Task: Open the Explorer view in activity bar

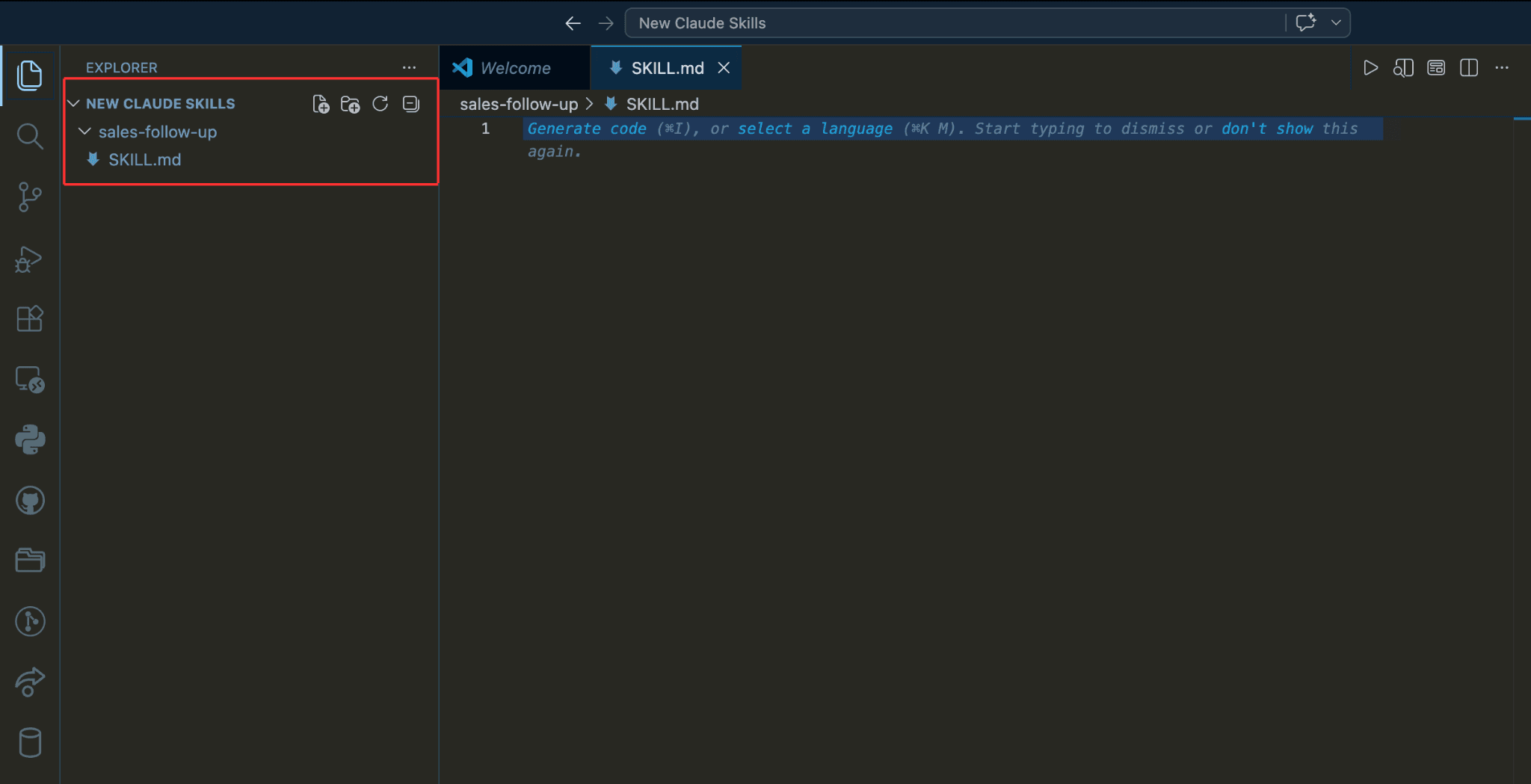Action: (x=30, y=75)
